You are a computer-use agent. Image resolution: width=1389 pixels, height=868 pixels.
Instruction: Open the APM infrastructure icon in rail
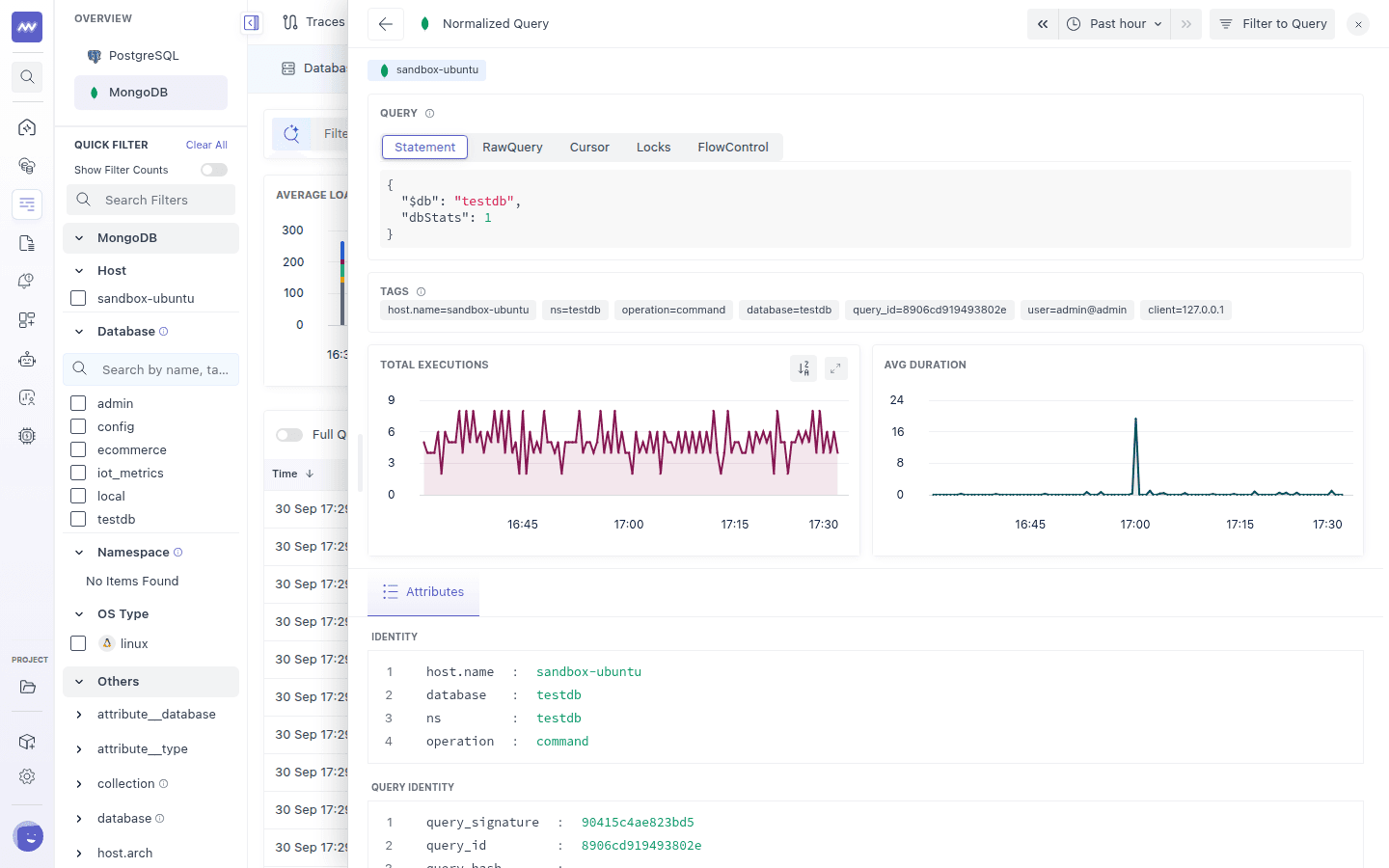[27, 166]
